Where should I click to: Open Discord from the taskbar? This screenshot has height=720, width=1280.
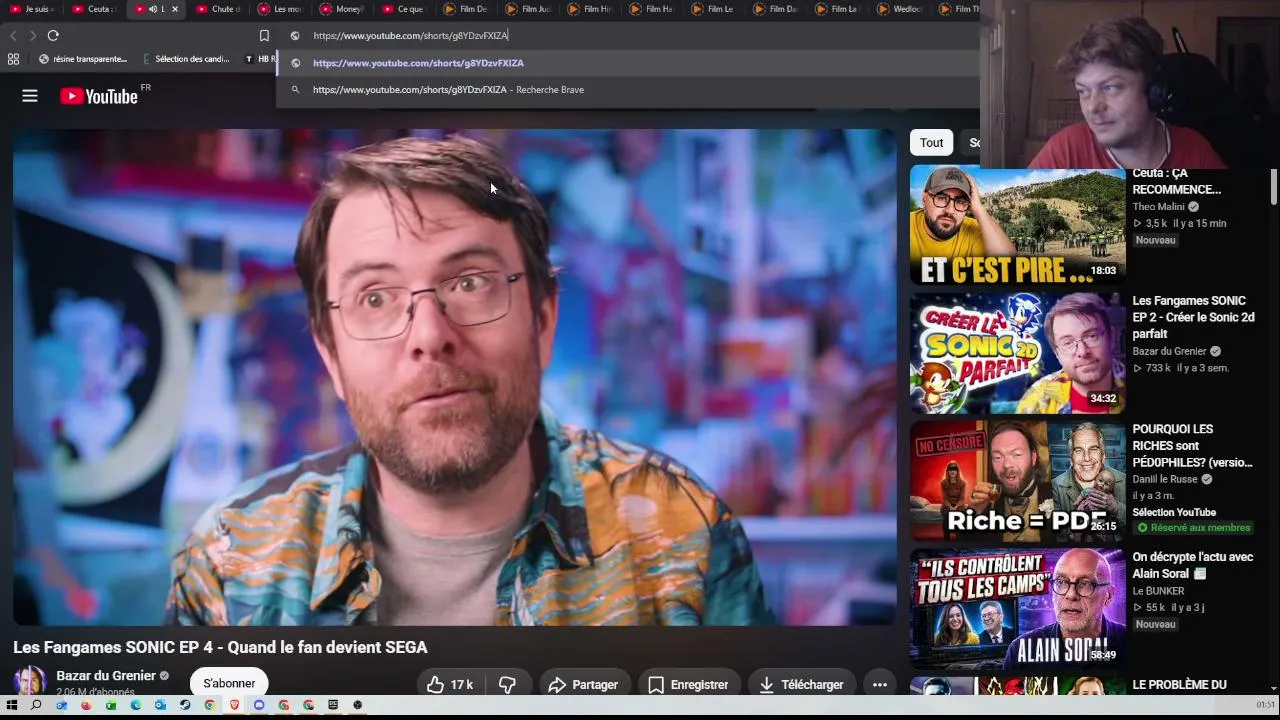coord(259,705)
